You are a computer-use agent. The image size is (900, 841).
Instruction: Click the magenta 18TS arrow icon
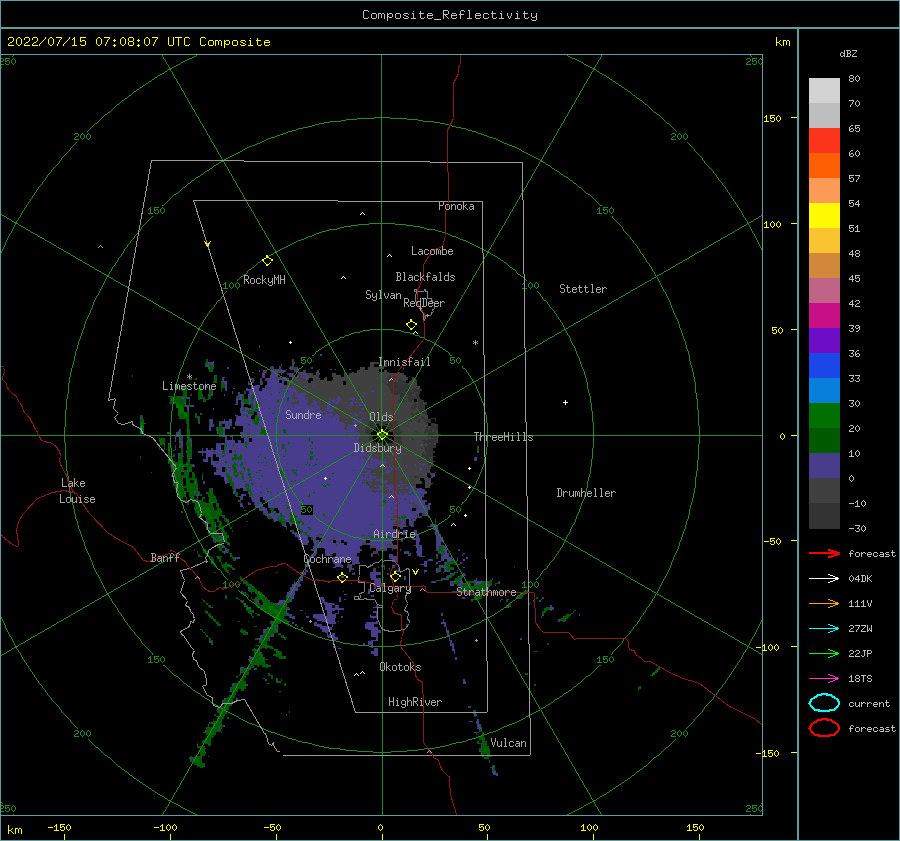pyautogui.click(x=824, y=679)
